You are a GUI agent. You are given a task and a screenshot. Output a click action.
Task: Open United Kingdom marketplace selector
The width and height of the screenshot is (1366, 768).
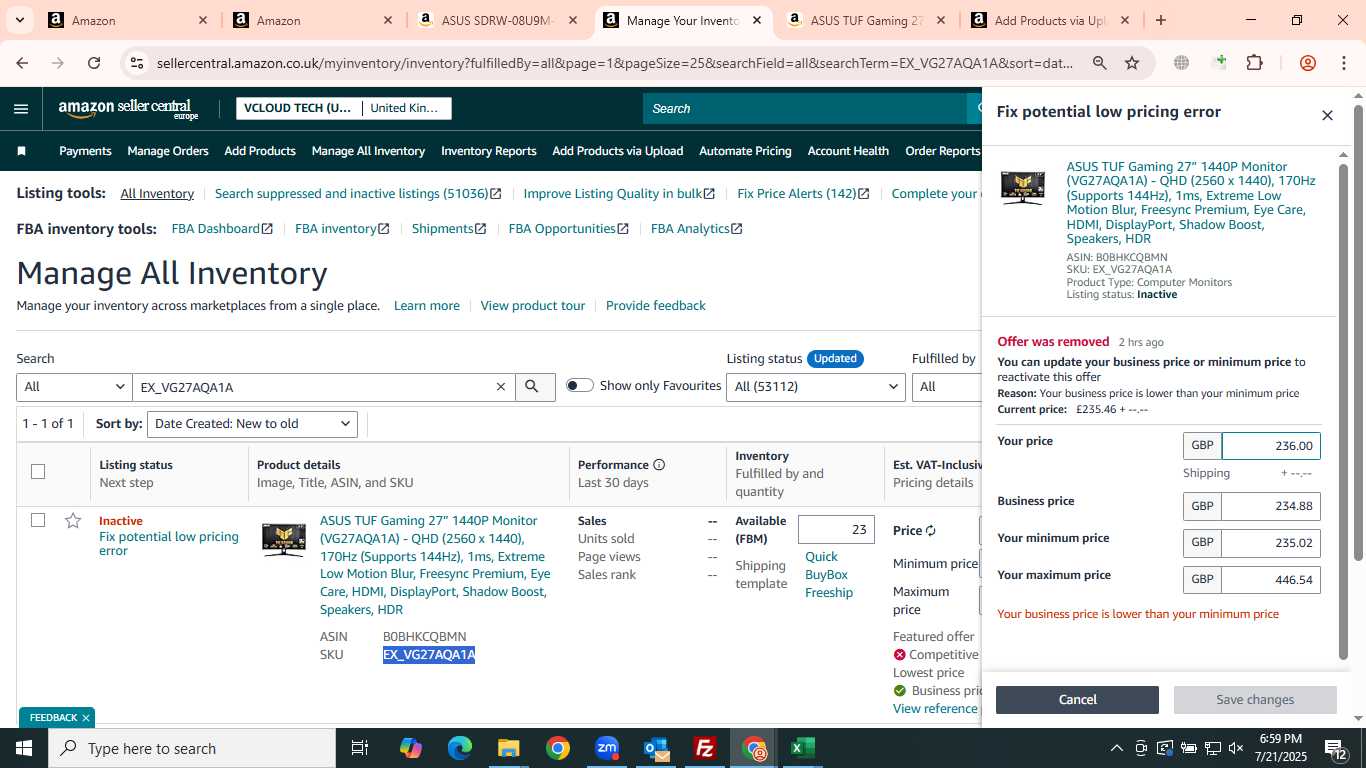pyautogui.click(x=405, y=108)
